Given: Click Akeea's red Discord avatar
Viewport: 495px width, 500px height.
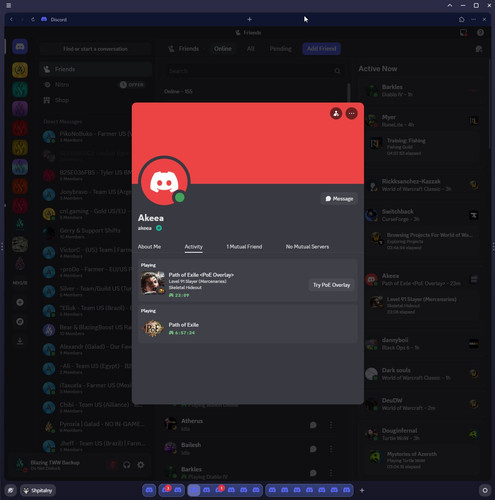Looking at the screenshot, I should tap(164, 182).
